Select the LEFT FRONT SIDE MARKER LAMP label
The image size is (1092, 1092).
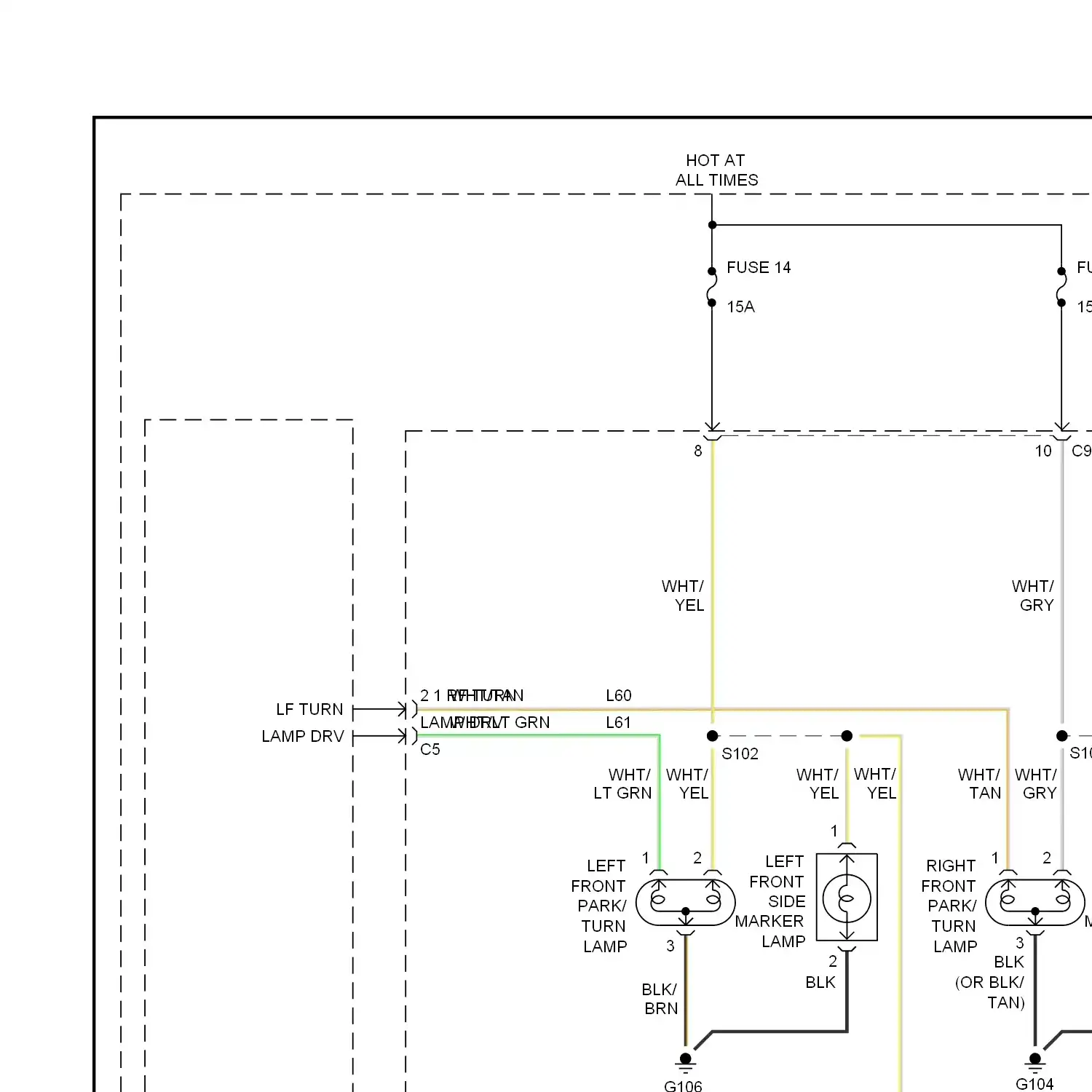point(770,901)
